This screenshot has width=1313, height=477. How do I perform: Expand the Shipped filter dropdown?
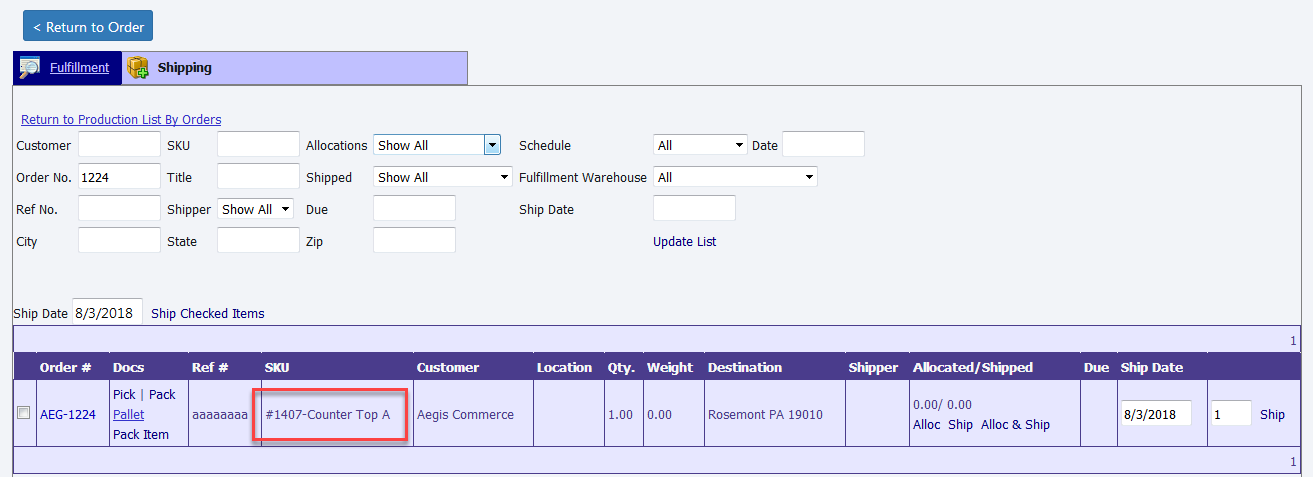tap(442, 177)
